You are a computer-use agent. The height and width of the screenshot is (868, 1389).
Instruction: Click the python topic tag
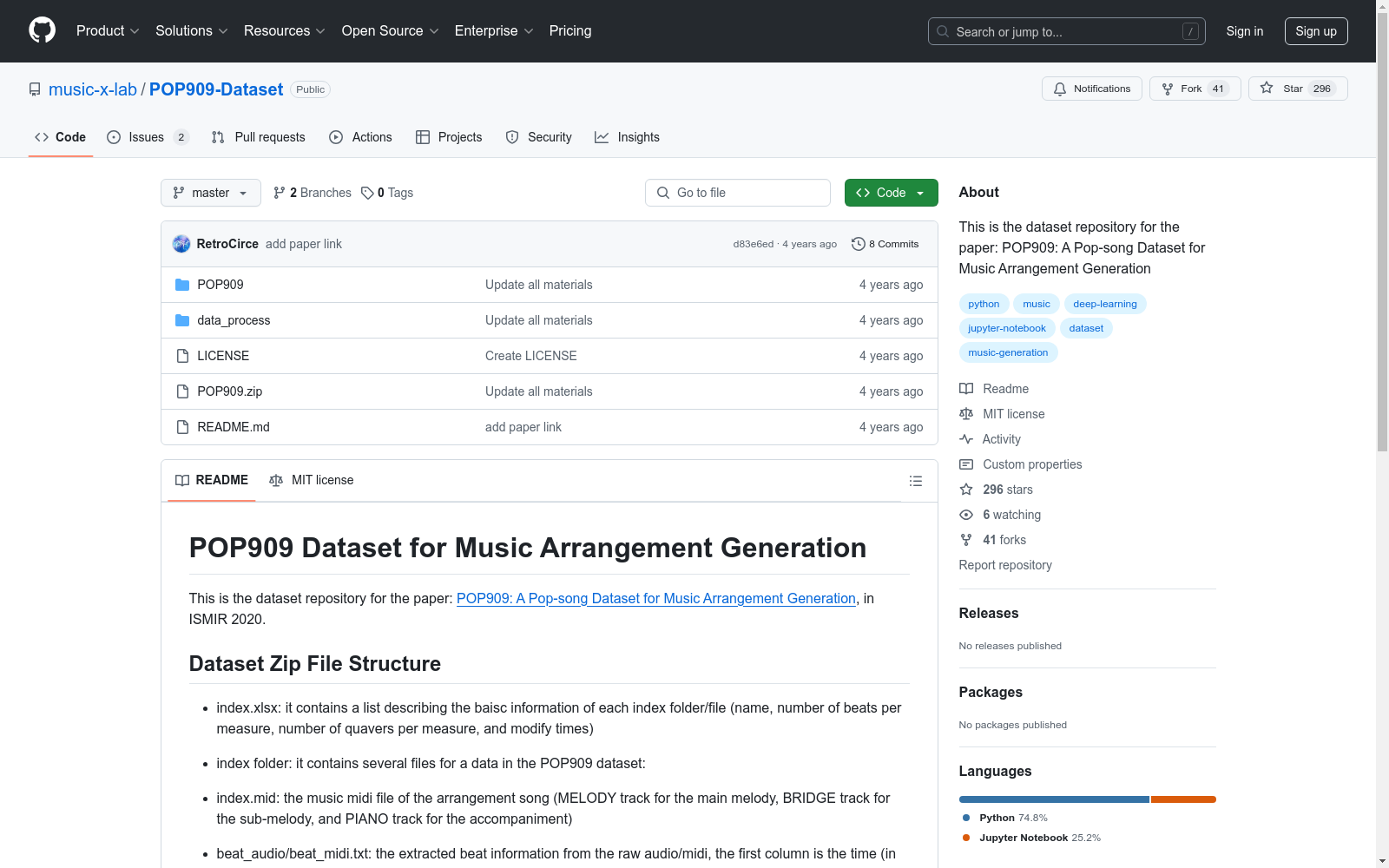coord(984,304)
